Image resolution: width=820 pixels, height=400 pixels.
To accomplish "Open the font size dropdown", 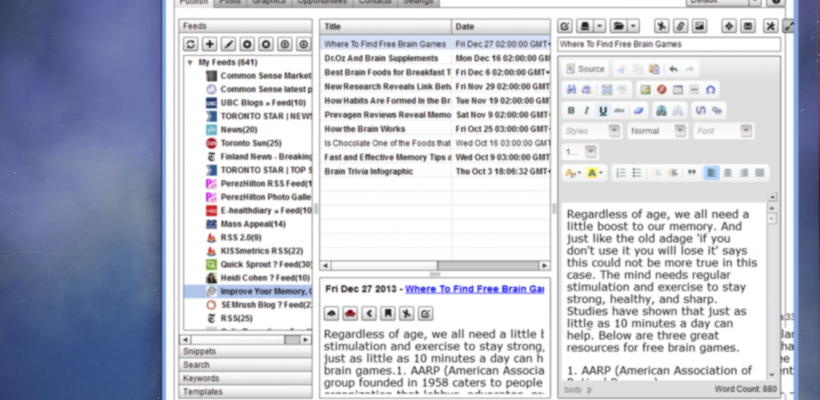I will click(x=580, y=152).
